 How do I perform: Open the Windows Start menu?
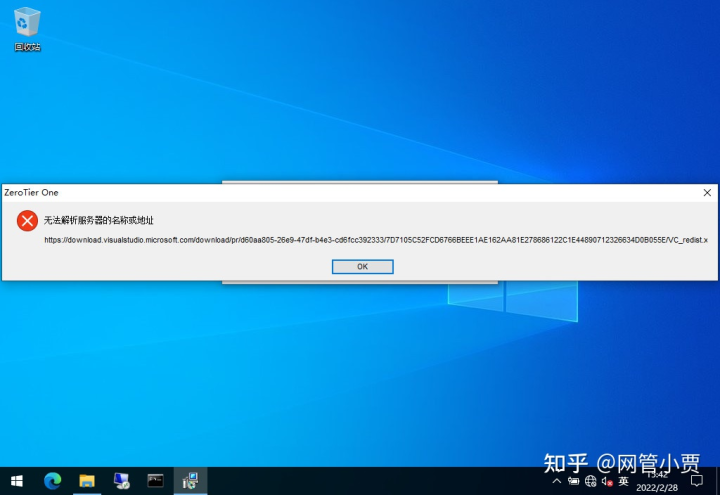(x=17, y=481)
